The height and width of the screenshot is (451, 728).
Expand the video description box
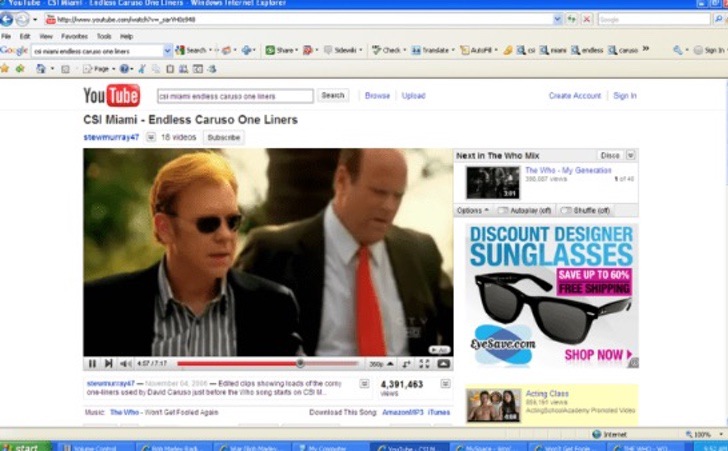point(364,384)
